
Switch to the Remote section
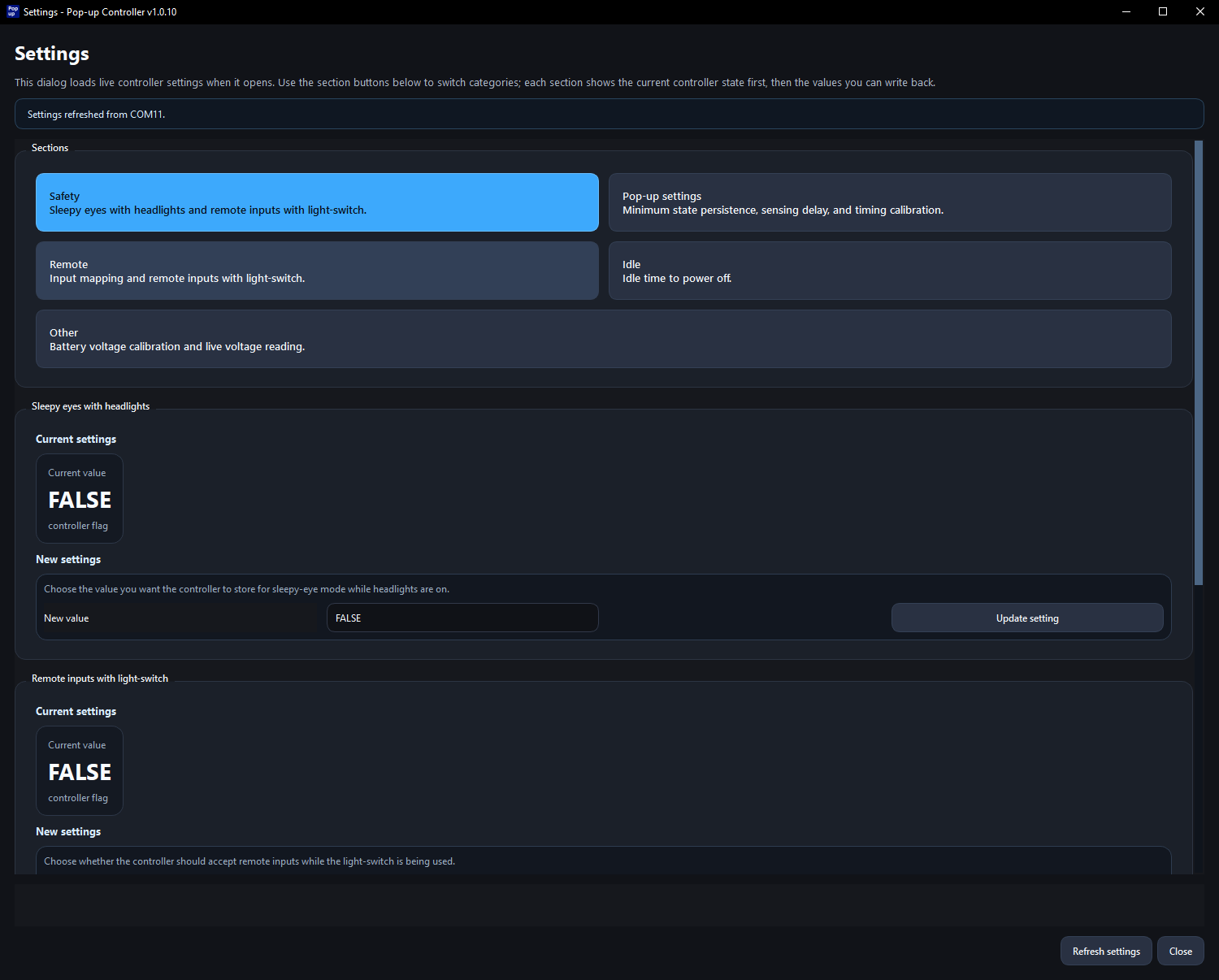316,271
